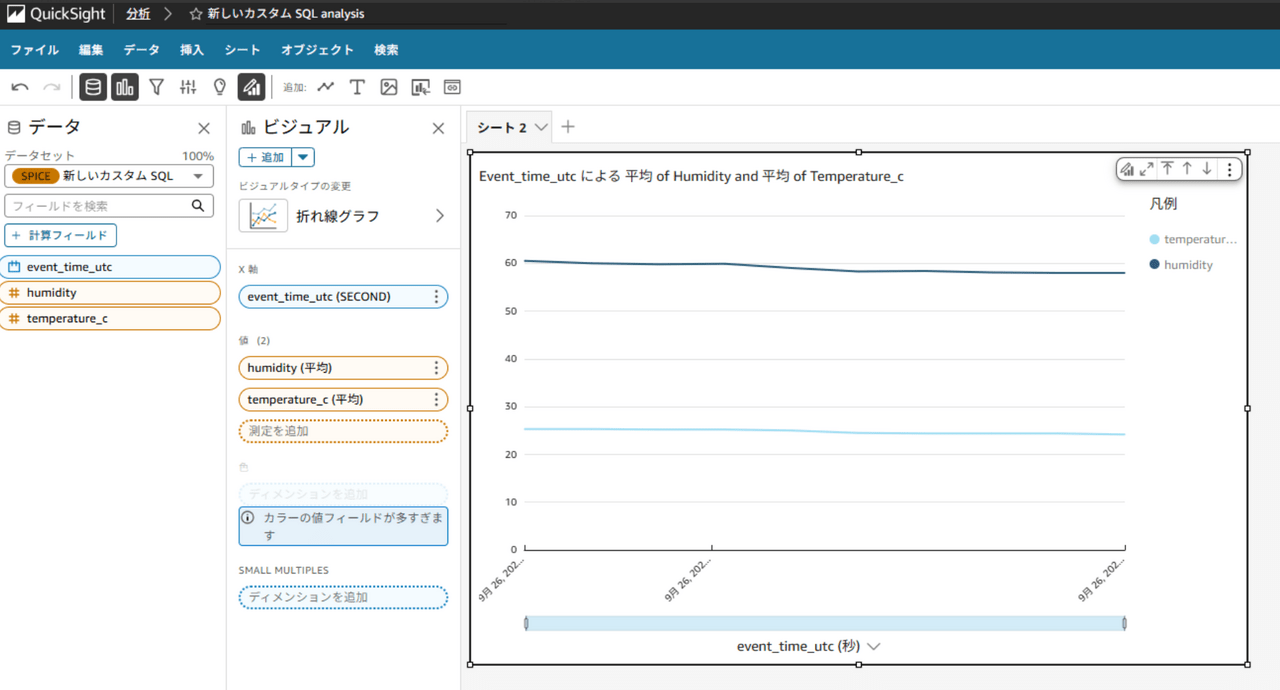1280x690 pixels.
Task: Open the データ menu in menu bar
Action: pos(141,50)
